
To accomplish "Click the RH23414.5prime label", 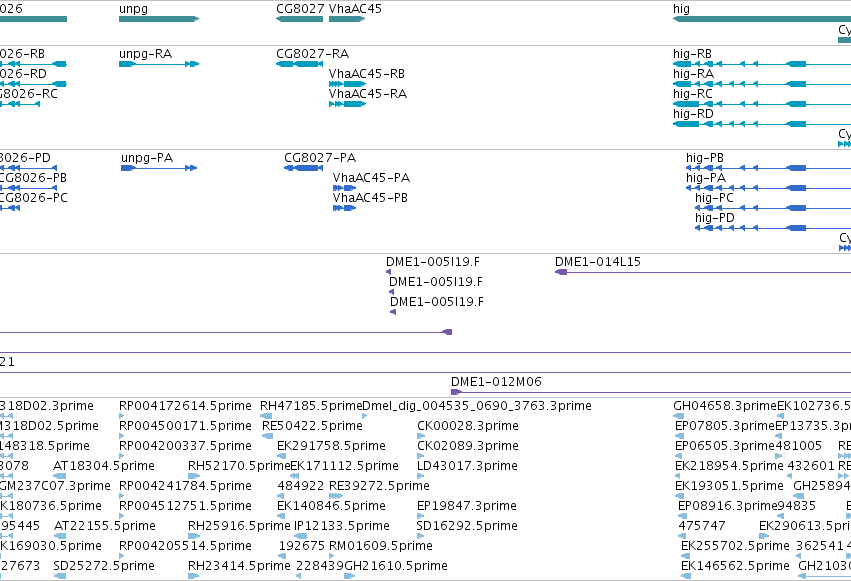I will pyautogui.click(x=239, y=566).
